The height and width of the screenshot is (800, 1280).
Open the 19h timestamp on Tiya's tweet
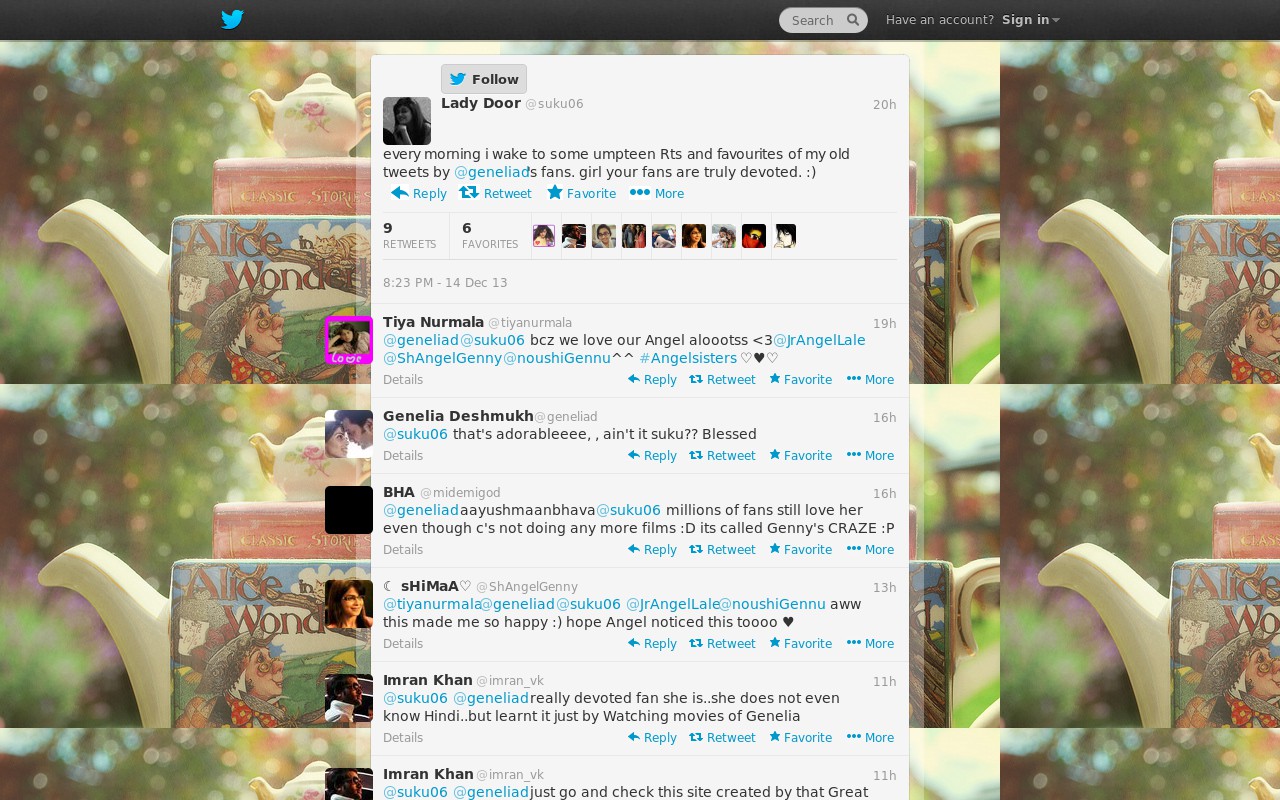coord(884,324)
